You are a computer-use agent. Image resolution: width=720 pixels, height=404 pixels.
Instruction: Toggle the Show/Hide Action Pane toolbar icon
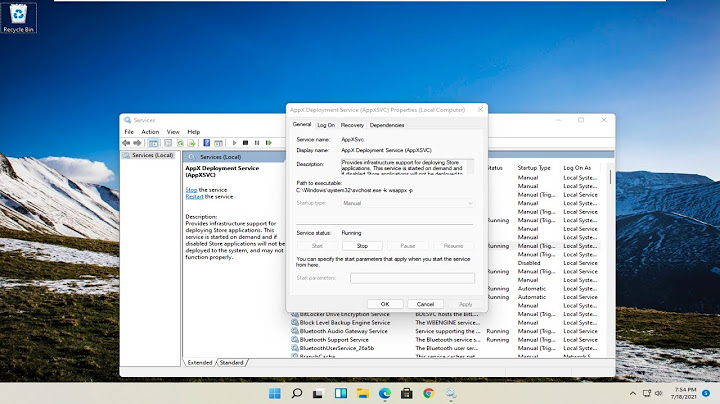point(219,143)
